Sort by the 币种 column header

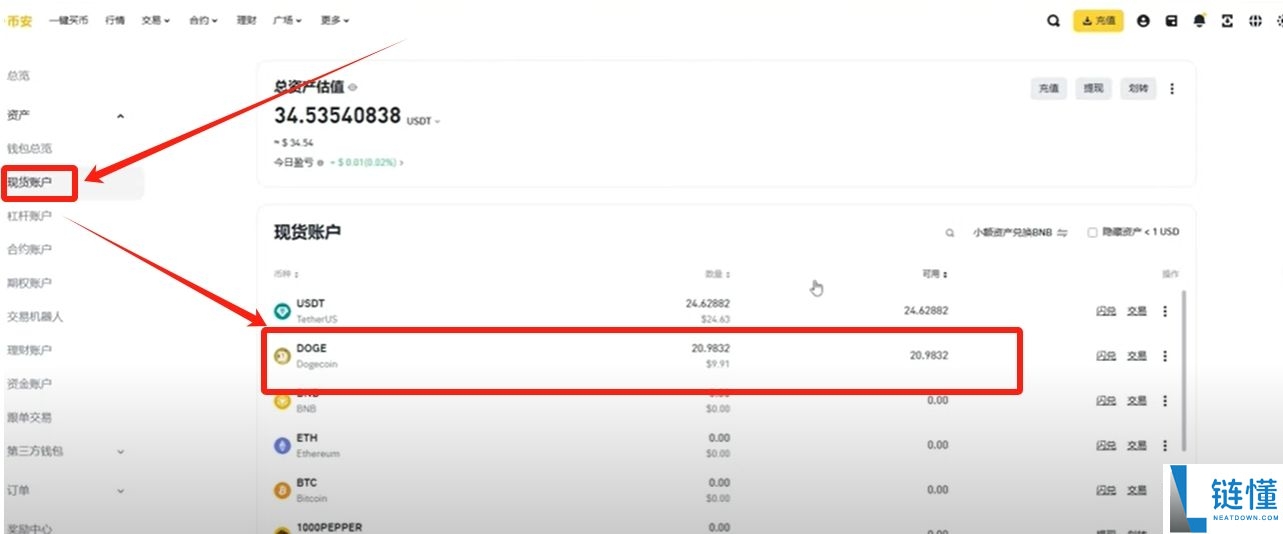[x=287, y=274]
